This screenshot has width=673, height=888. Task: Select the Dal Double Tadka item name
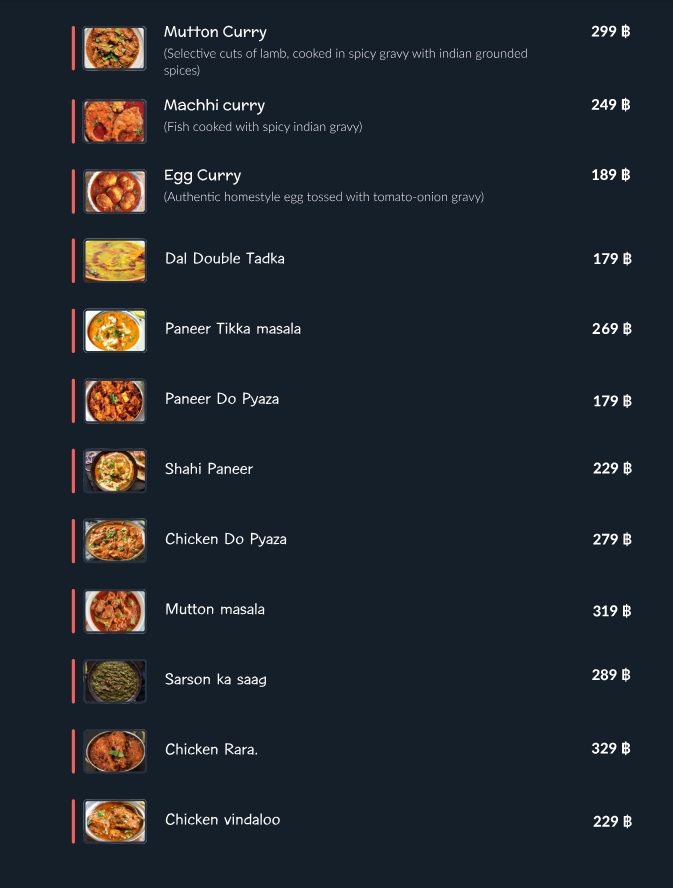(x=225, y=259)
